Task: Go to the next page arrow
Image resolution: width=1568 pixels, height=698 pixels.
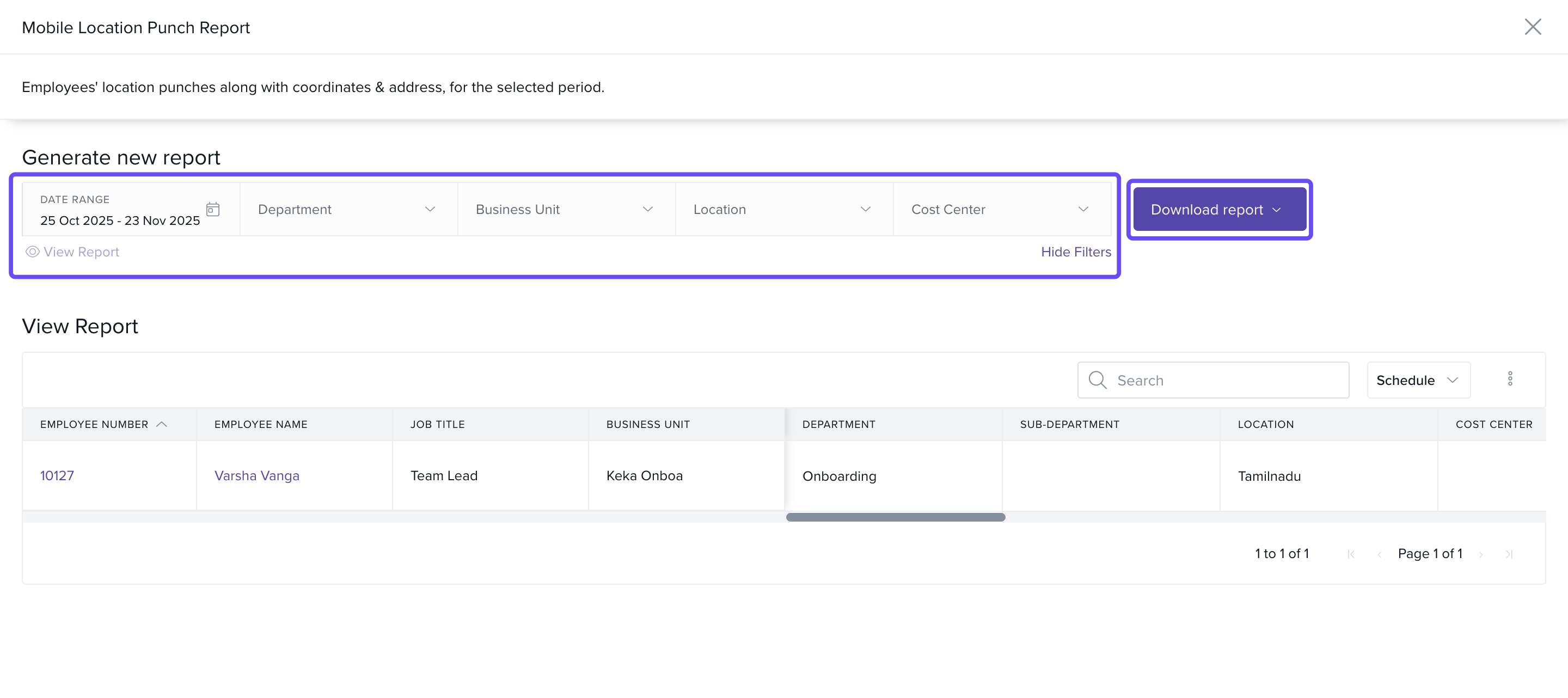Action: [x=1481, y=554]
